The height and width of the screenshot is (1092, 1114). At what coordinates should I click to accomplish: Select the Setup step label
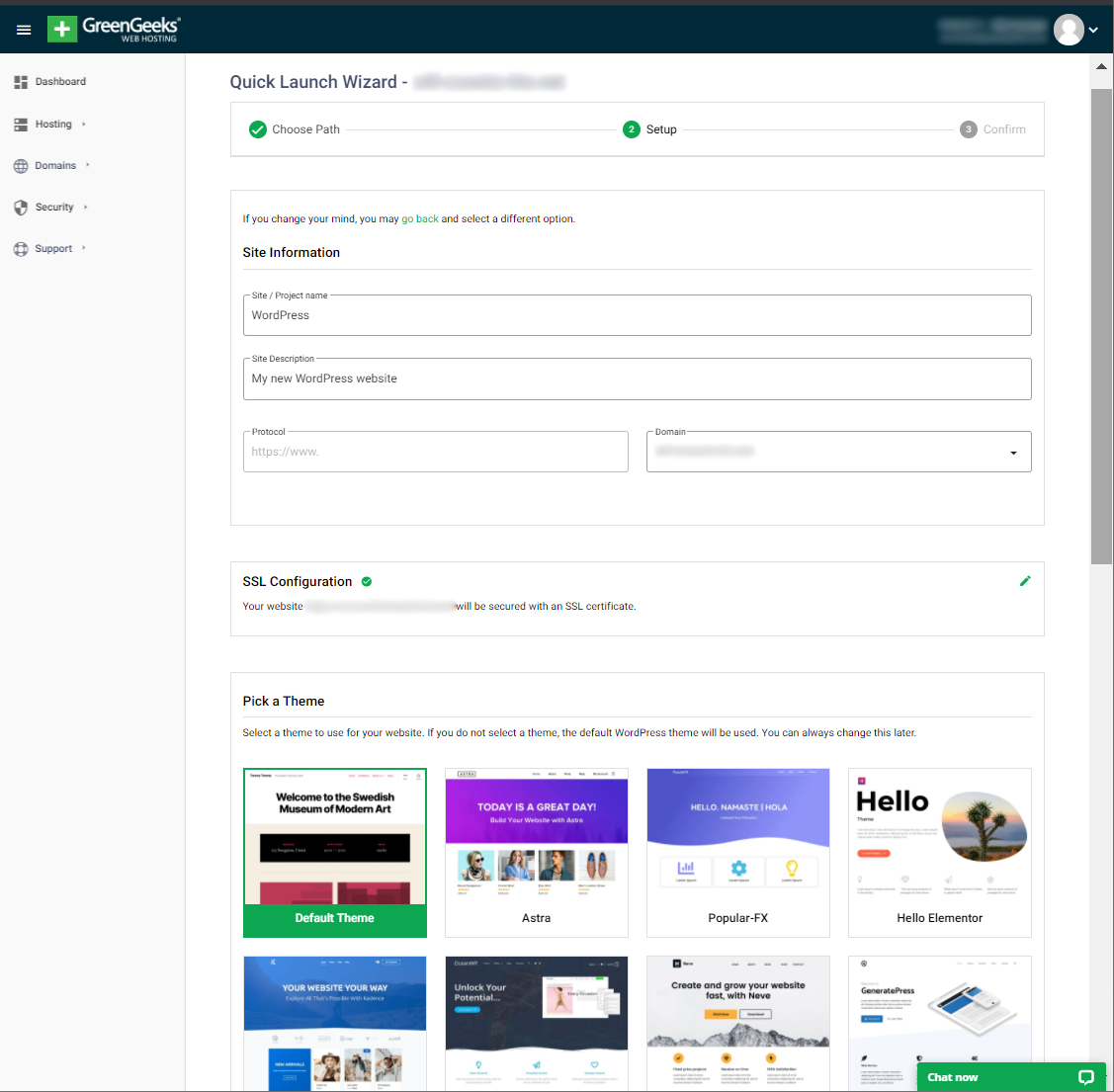pos(660,129)
